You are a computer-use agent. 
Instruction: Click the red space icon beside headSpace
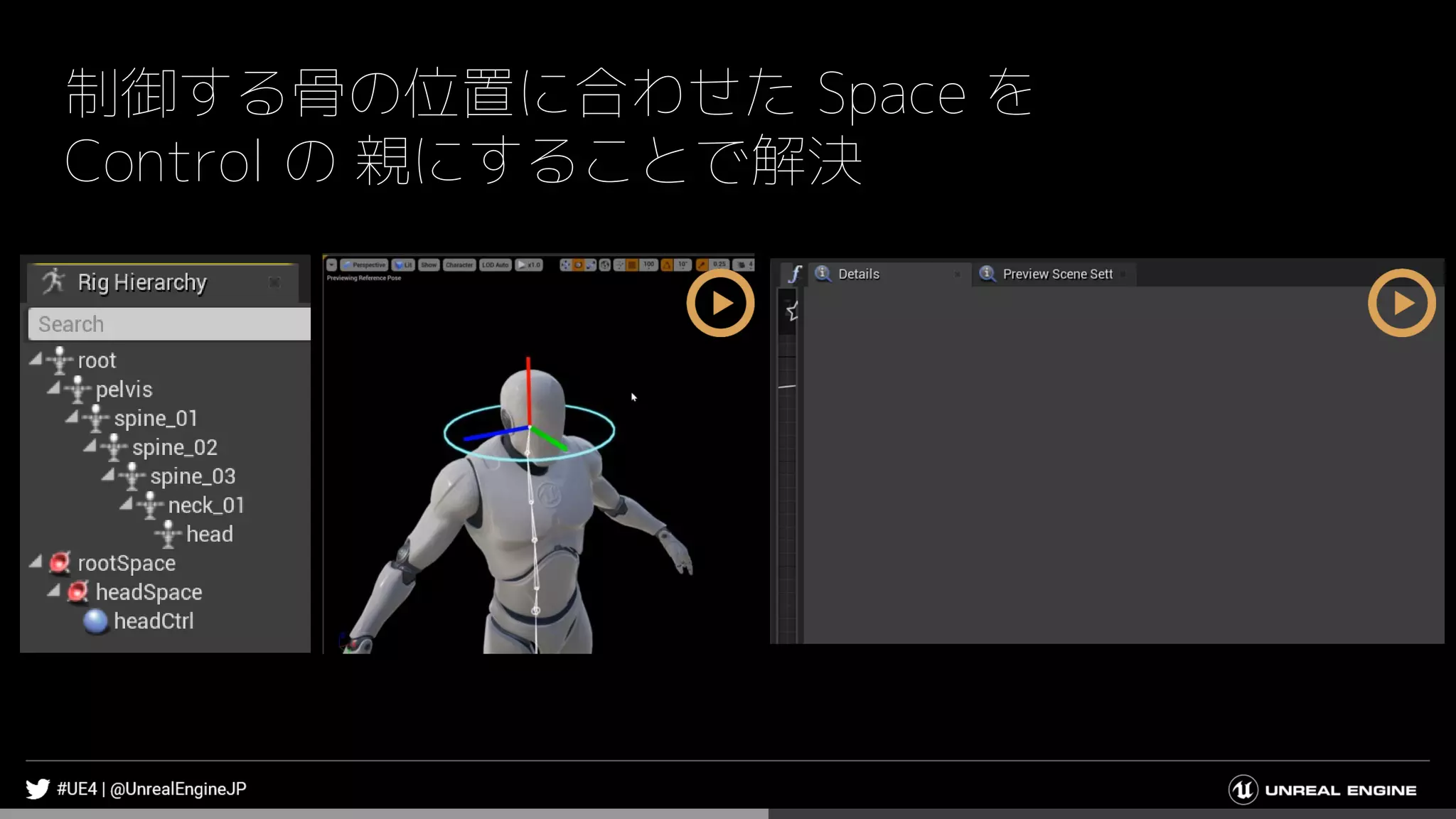pyautogui.click(x=77, y=591)
